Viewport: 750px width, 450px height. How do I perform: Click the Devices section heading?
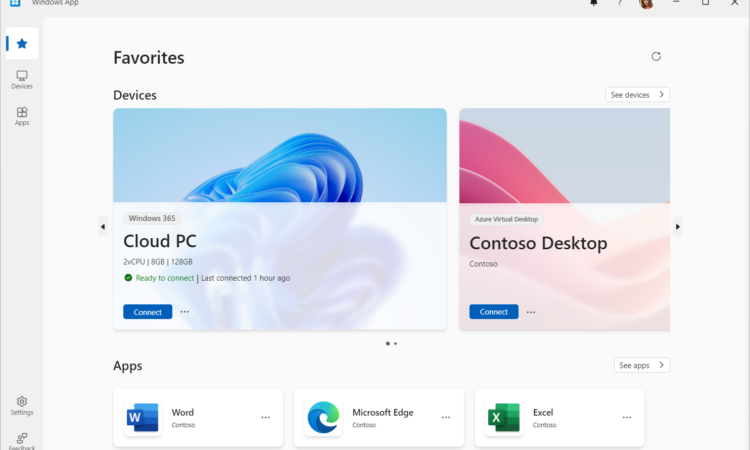coord(135,95)
